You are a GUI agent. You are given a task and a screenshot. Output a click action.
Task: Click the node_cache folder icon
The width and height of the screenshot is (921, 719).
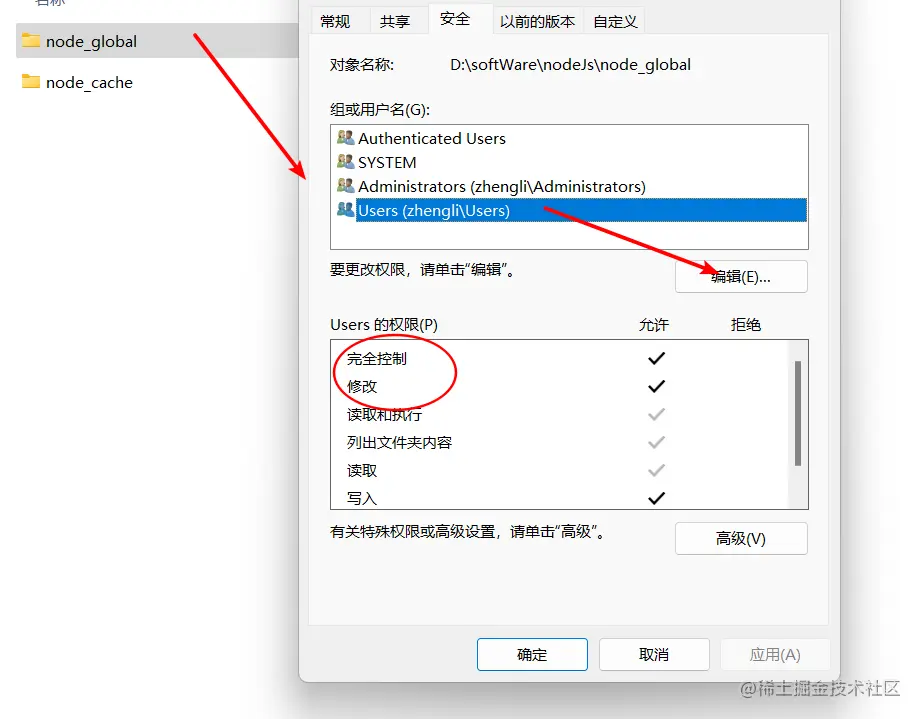[x=31, y=82]
